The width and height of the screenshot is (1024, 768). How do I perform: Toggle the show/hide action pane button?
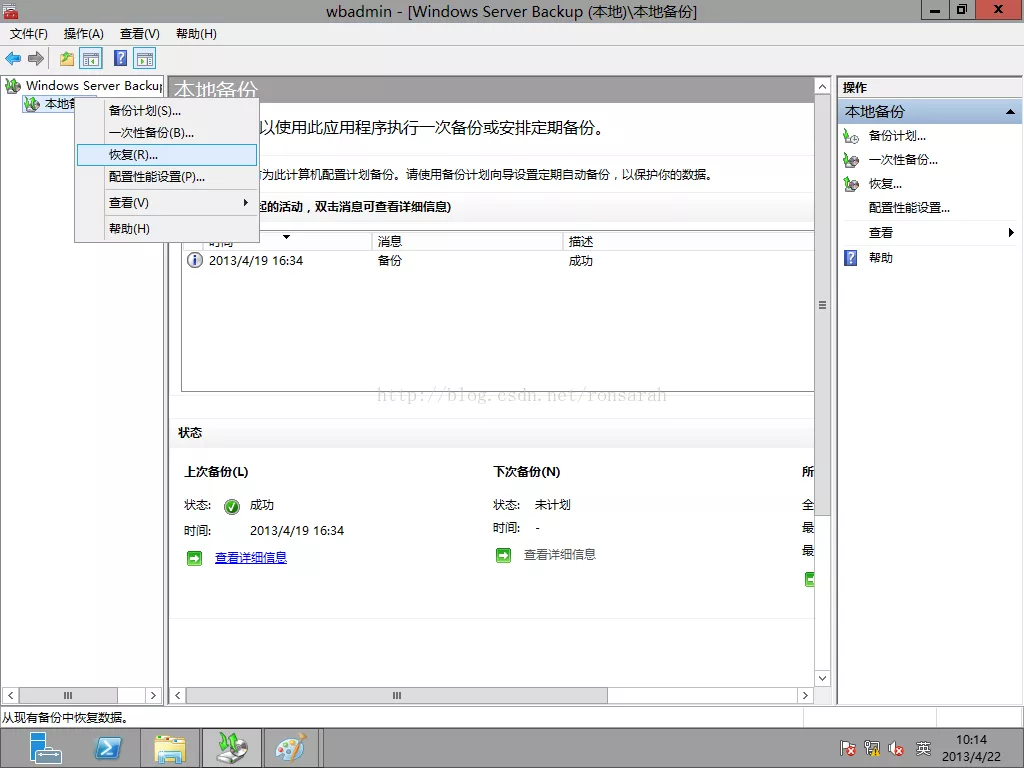[x=145, y=59]
